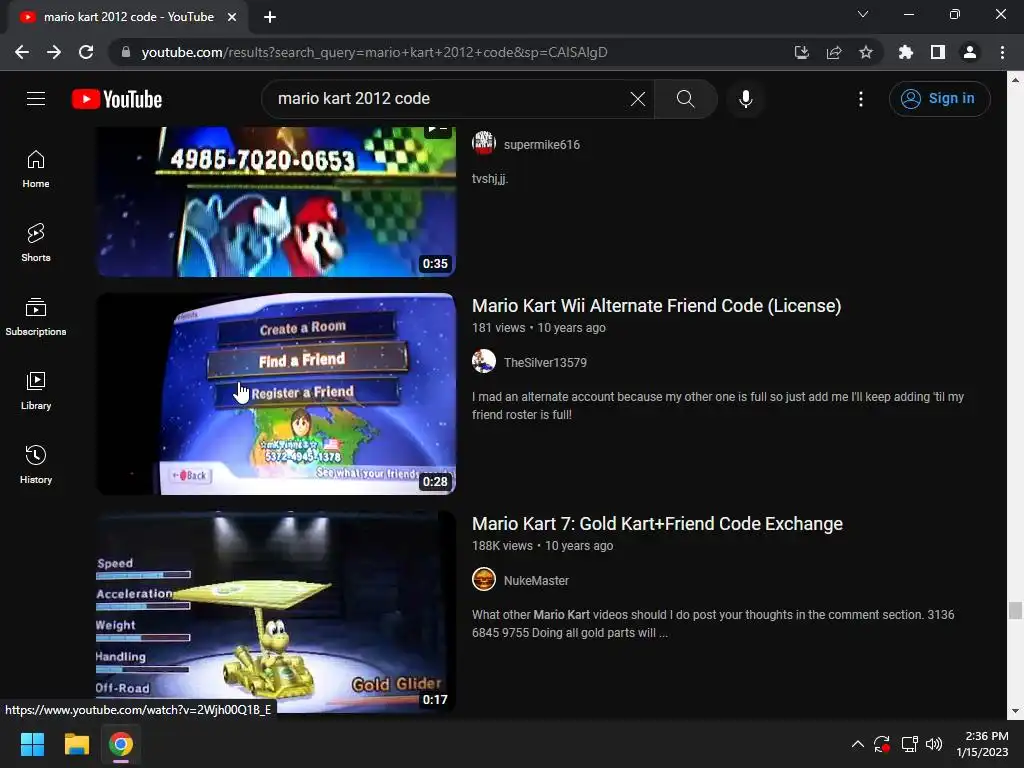The width and height of the screenshot is (1024, 768).
Task: Open the Chrome side panel icon
Action: pyautogui.click(x=937, y=52)
